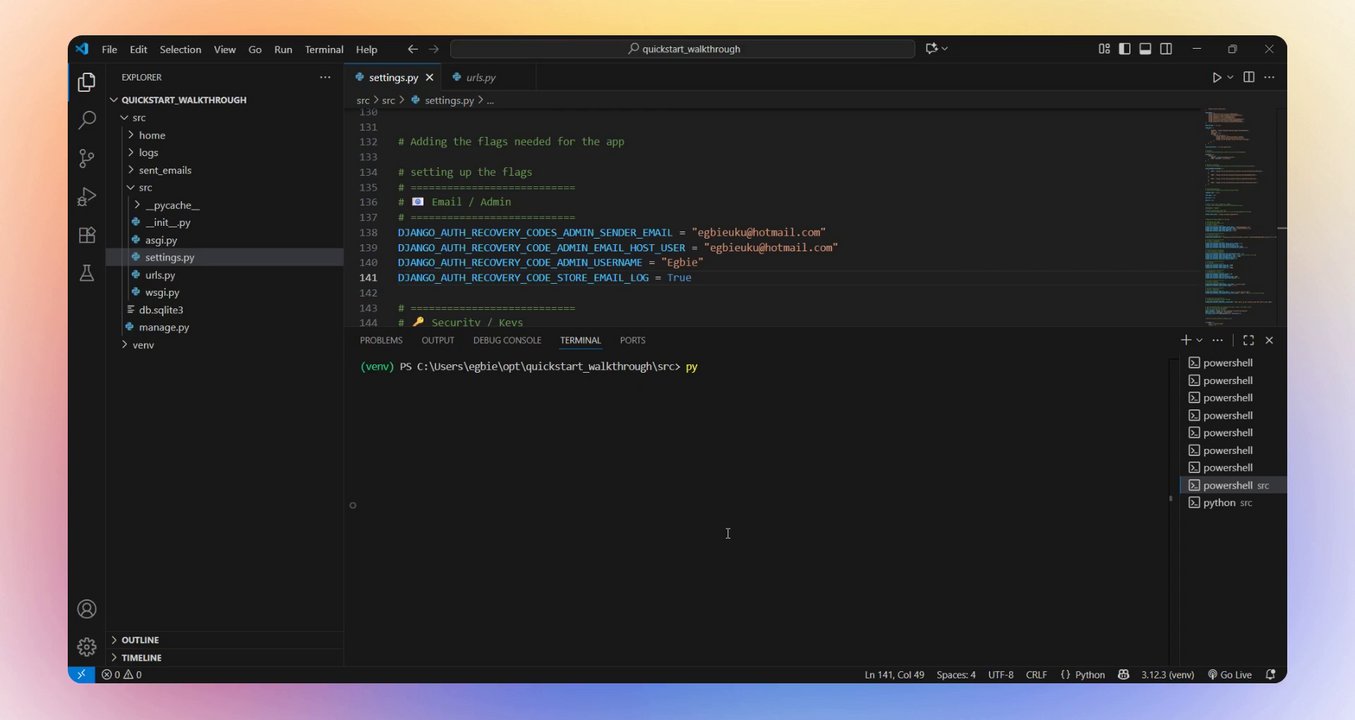Open the Run and Debug view
This screenshot has height=720, width=1355.
pyautogui.click(x=87, y=196)
